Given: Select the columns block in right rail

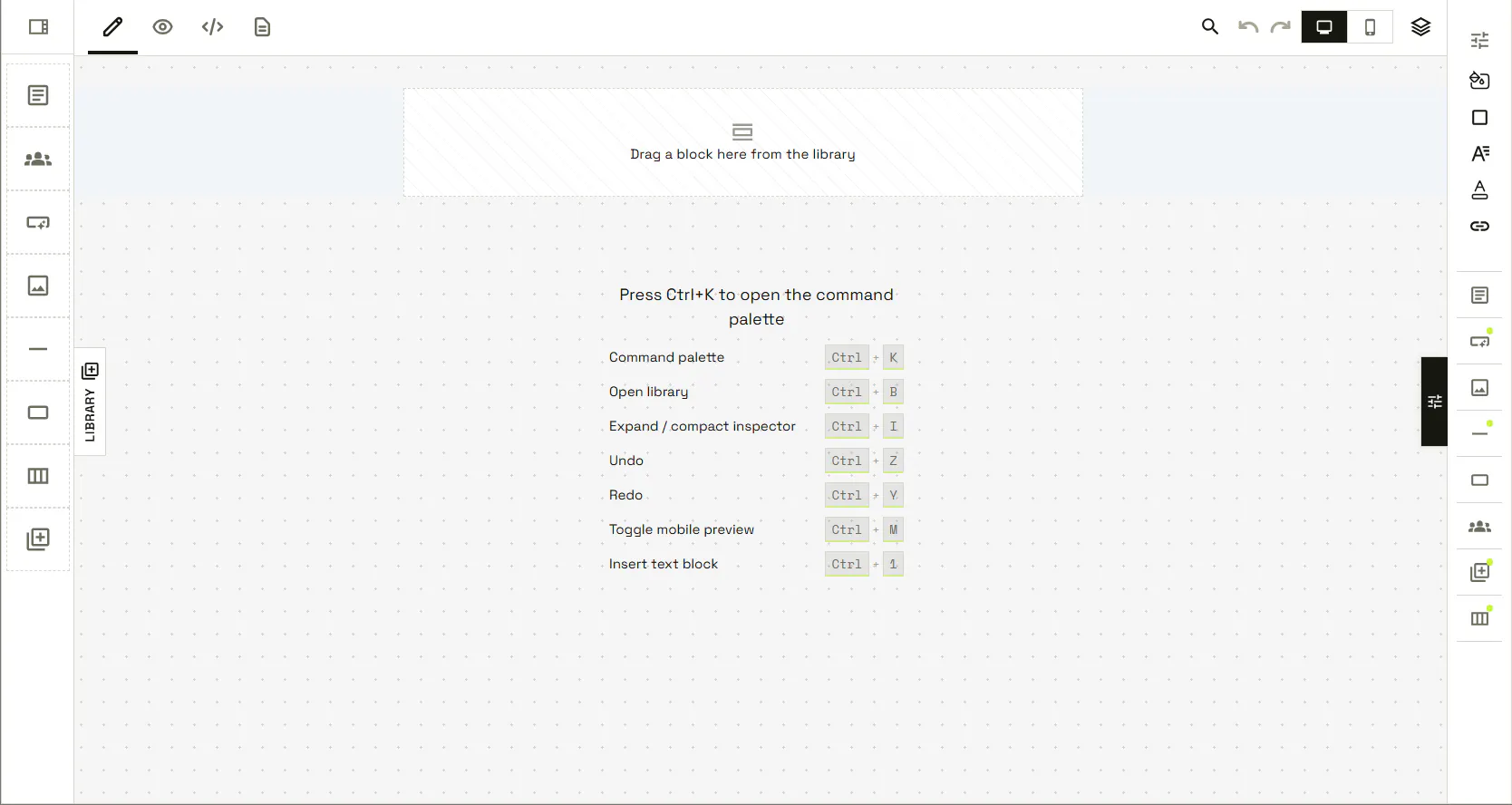Looking at the screenshot, I should click(x=1479, y=619).
